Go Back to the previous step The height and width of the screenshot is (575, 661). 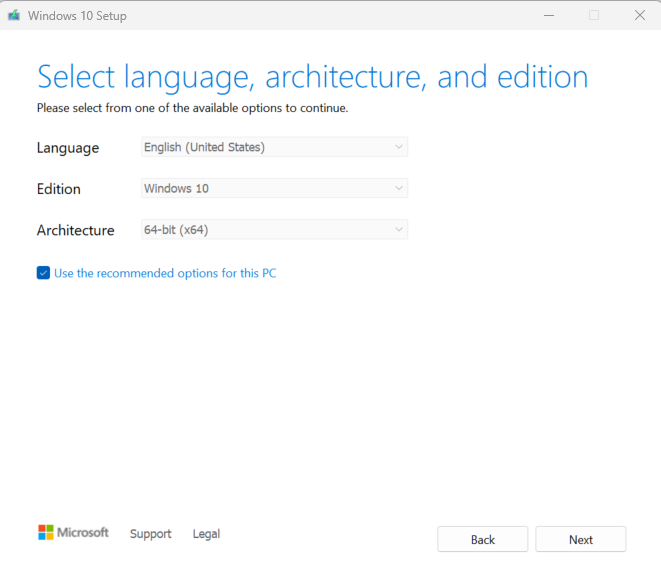pos(483,539)
